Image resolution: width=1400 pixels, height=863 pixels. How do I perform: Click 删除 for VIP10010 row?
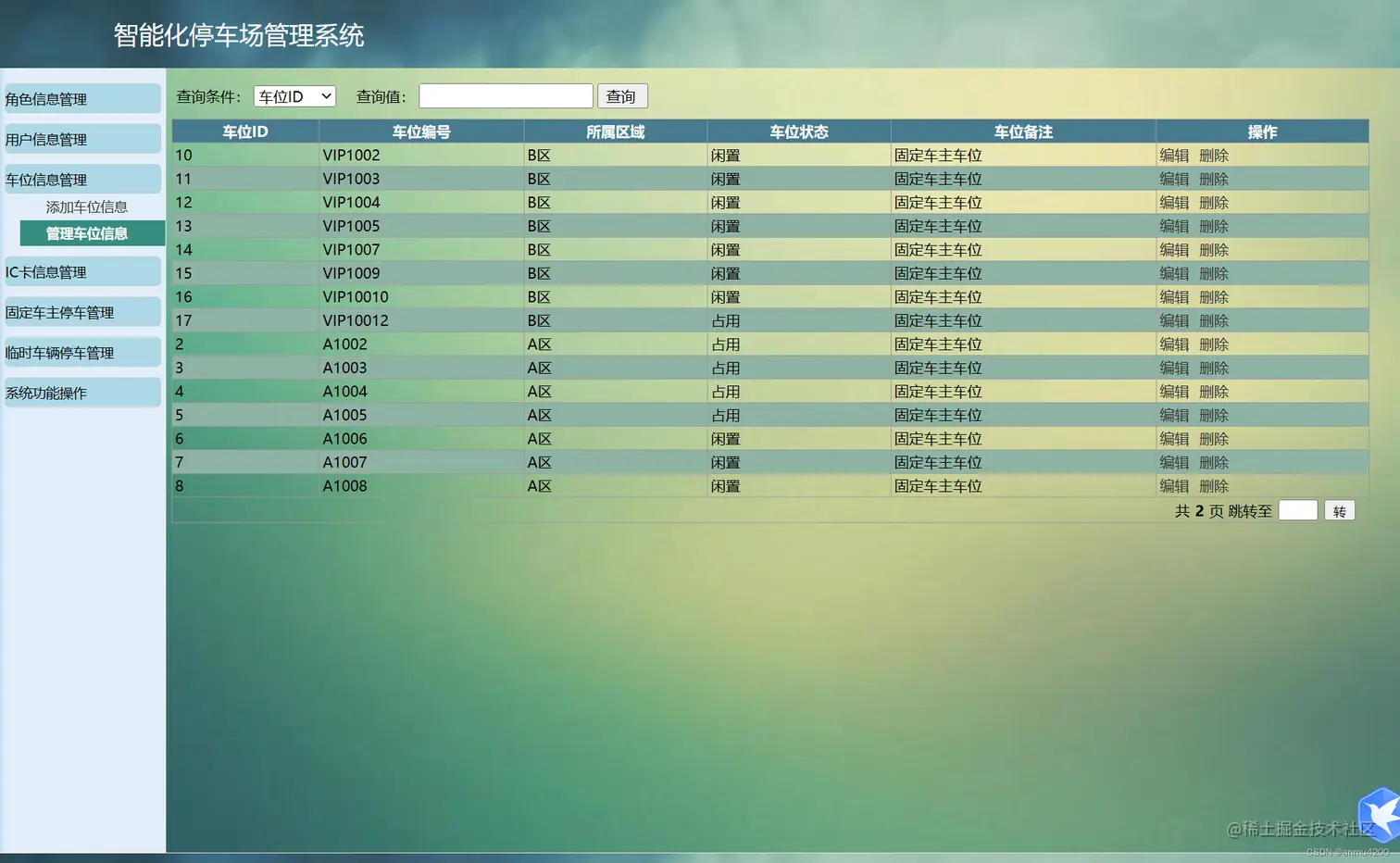click(1214, 297)
